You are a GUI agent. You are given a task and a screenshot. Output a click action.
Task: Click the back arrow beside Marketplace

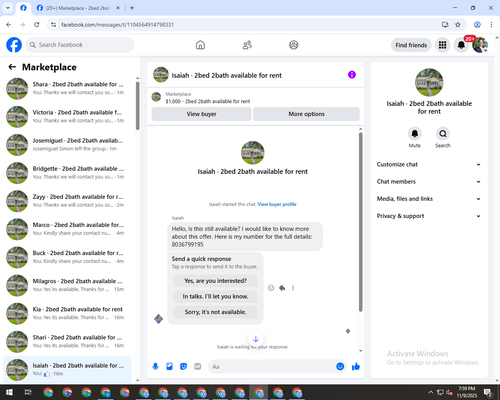point(12,67)
